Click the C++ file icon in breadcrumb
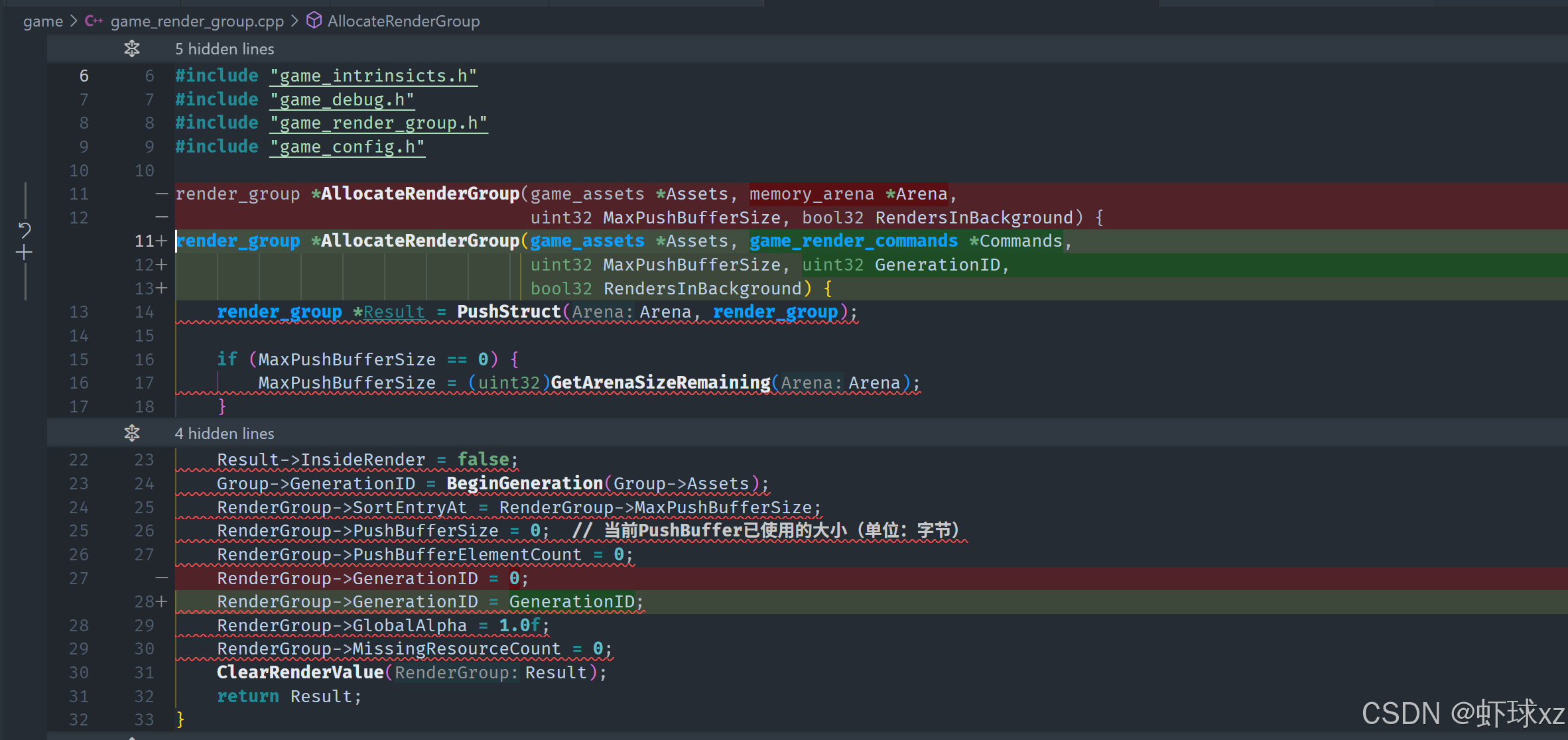The image size is (1568, 740). [94, 21]
